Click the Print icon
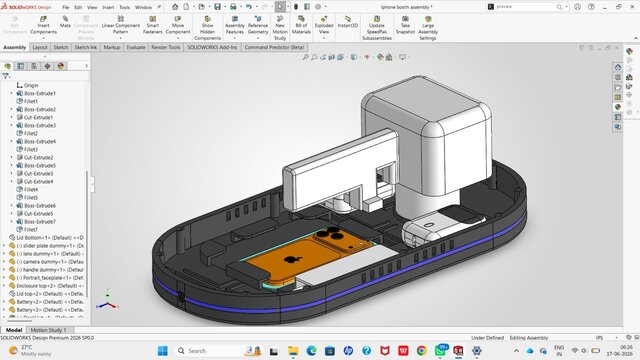The image size is (640, 360). click(x=233, y=7)
